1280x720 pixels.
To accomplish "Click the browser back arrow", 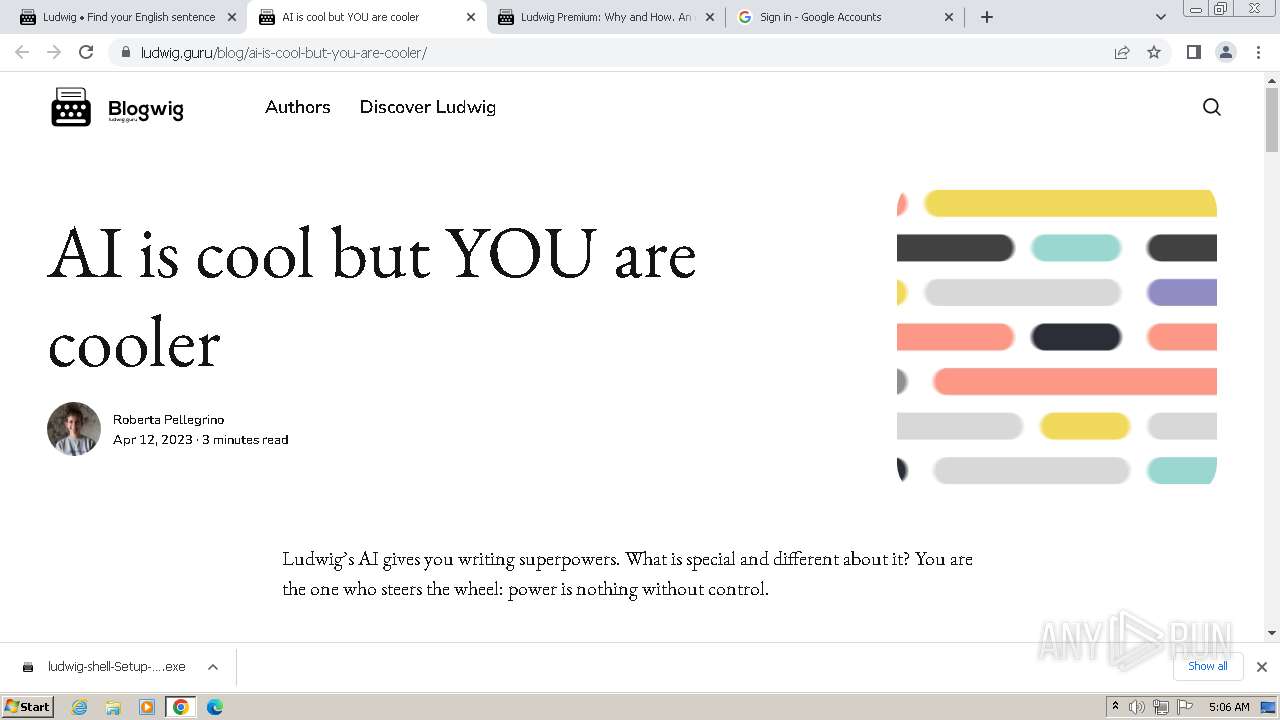I will 22,52.
